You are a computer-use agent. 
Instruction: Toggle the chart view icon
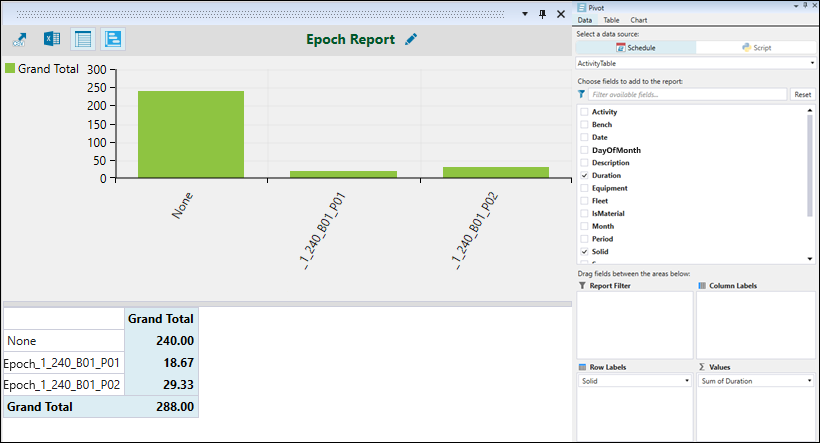tap(113, 40)
